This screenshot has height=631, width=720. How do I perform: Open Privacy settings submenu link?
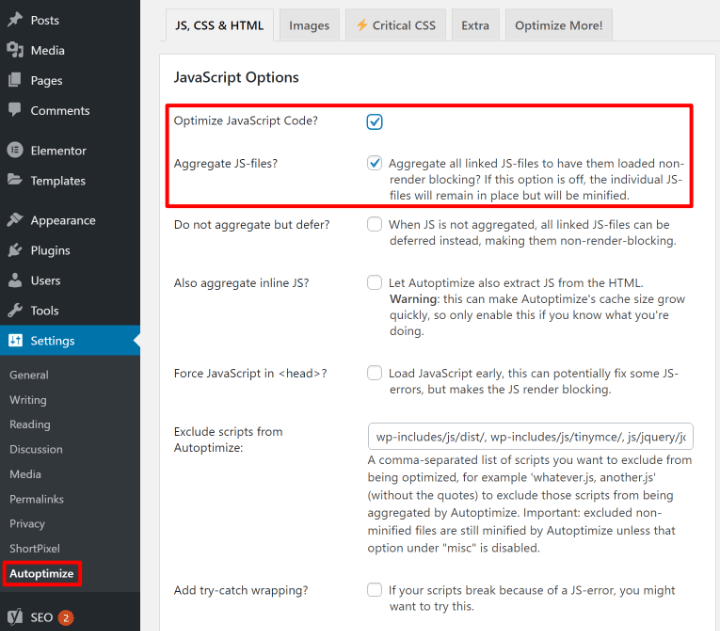[x=27, y=524]
